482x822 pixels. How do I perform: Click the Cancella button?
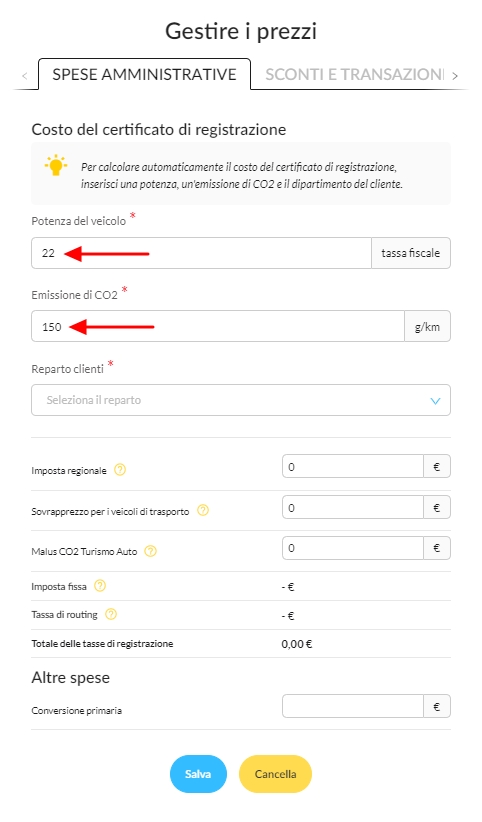click(275, 774)
